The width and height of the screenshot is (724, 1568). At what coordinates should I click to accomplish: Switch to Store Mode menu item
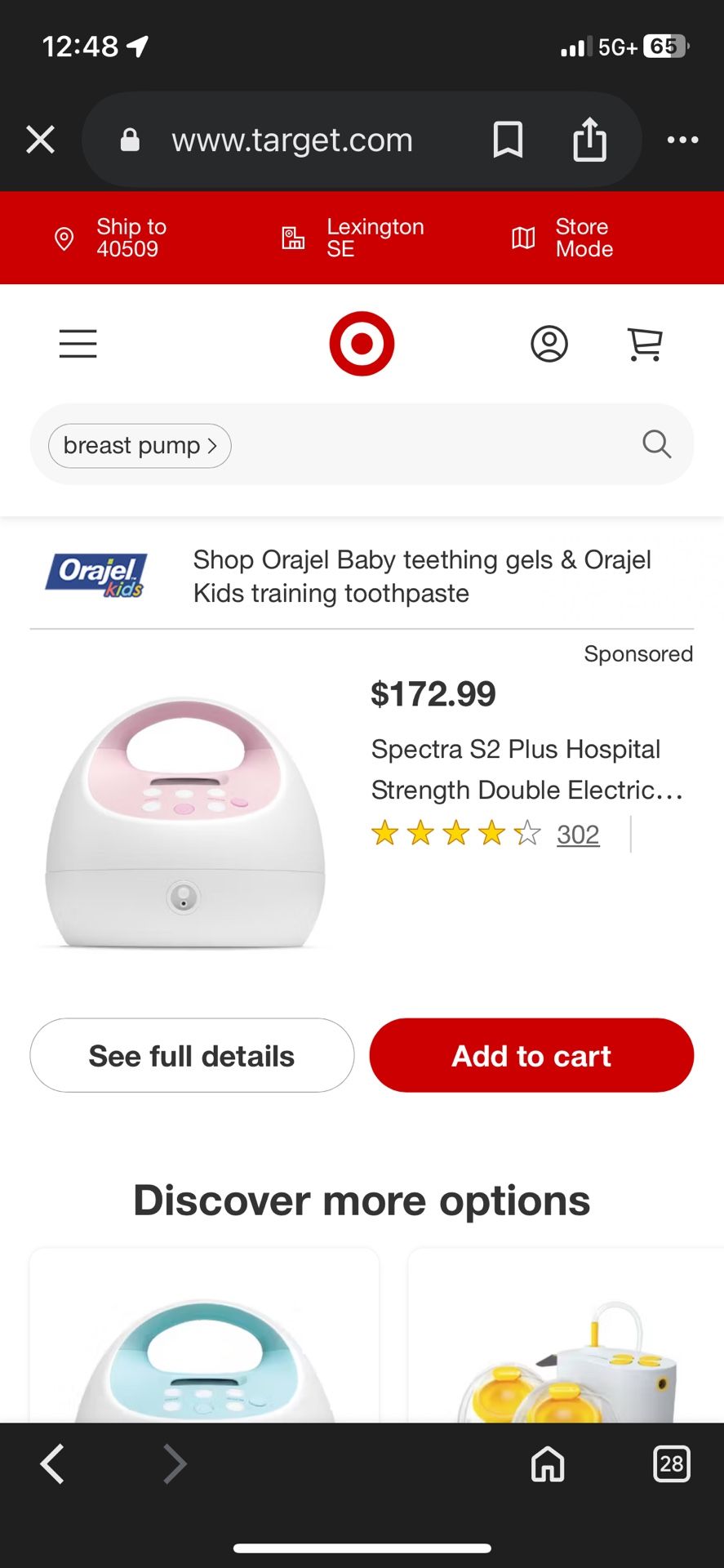583,238
